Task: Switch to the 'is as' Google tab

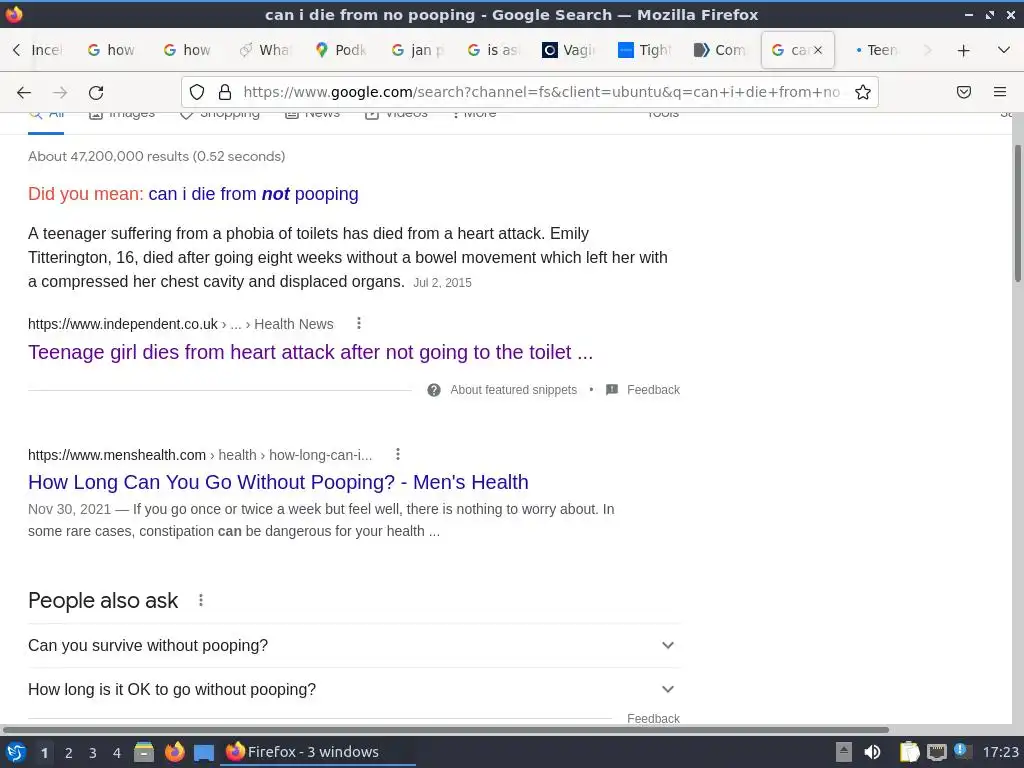Action: [x=493, y=50]
